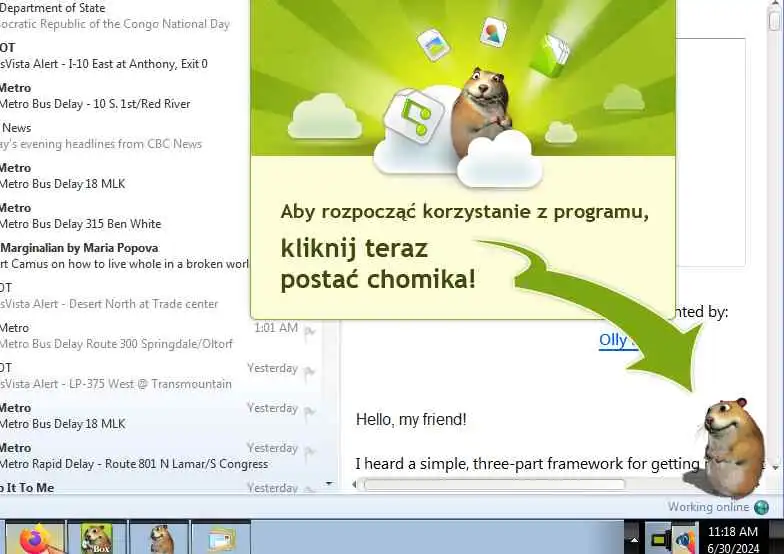
Task: Open the Olly link in the message
Action: 618,340
